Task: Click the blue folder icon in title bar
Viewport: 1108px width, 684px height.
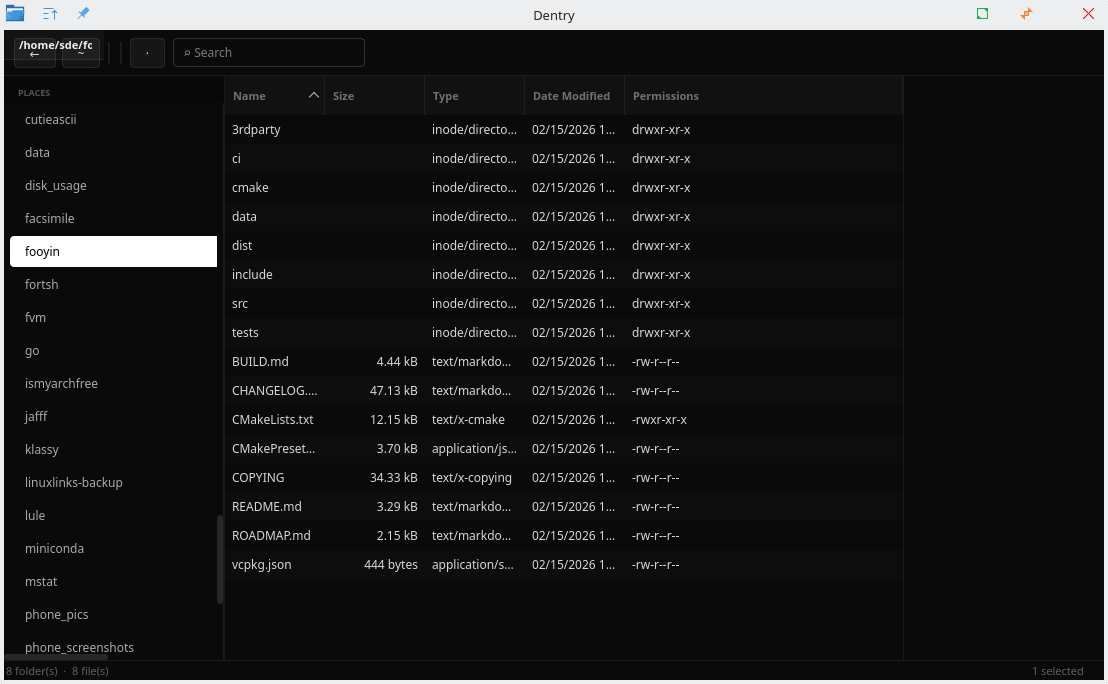Action: click(x=15, y=14)
